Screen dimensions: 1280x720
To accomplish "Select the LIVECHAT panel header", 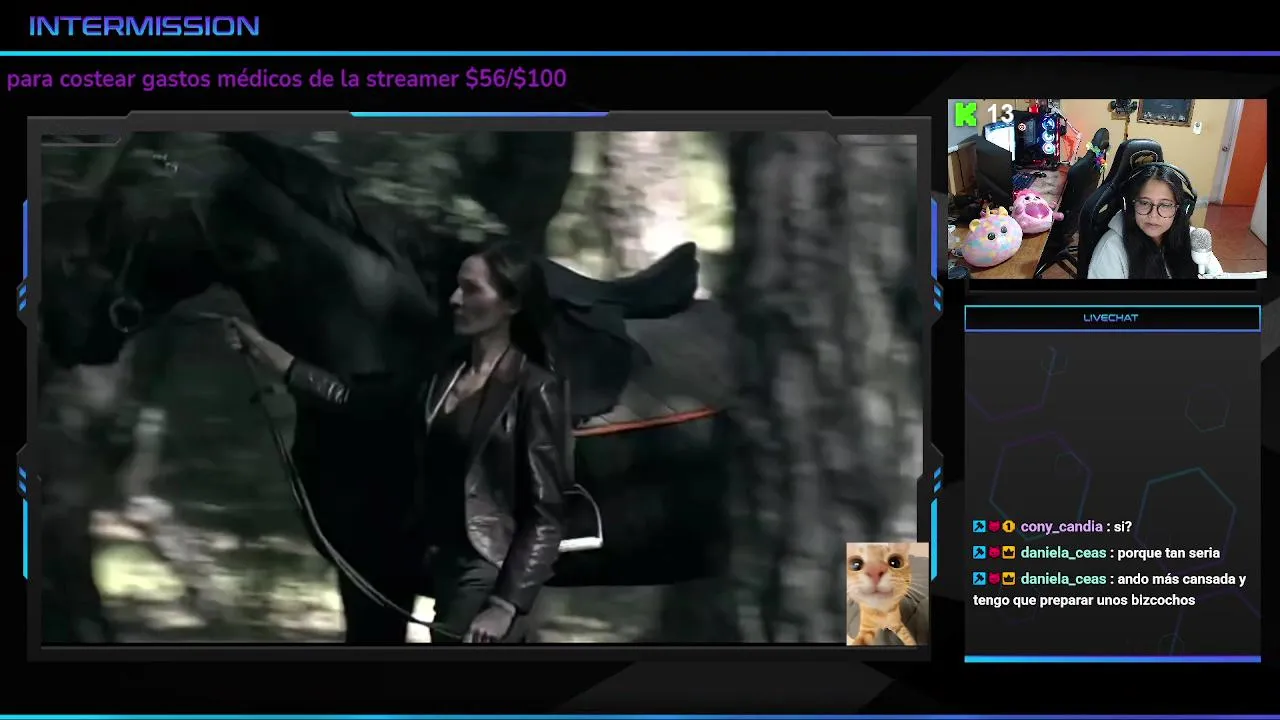I will [1112, 318].
